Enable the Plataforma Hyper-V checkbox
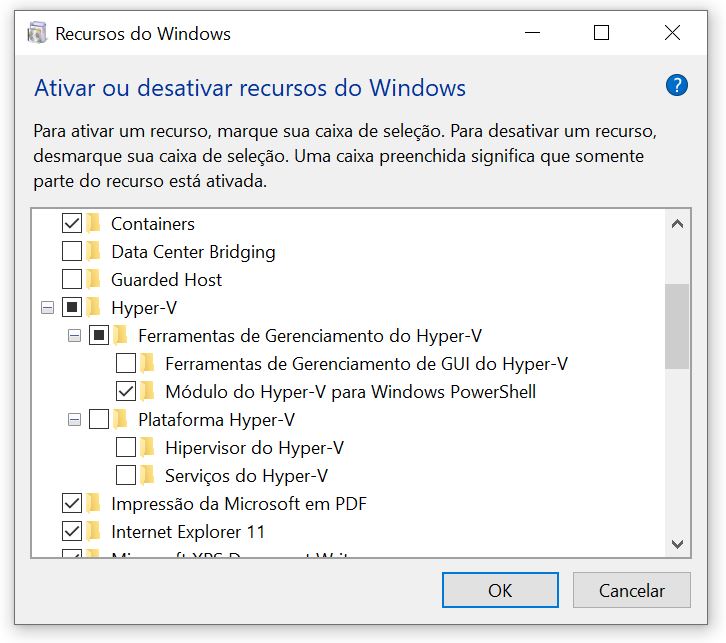726x643 pixels. 99,419
